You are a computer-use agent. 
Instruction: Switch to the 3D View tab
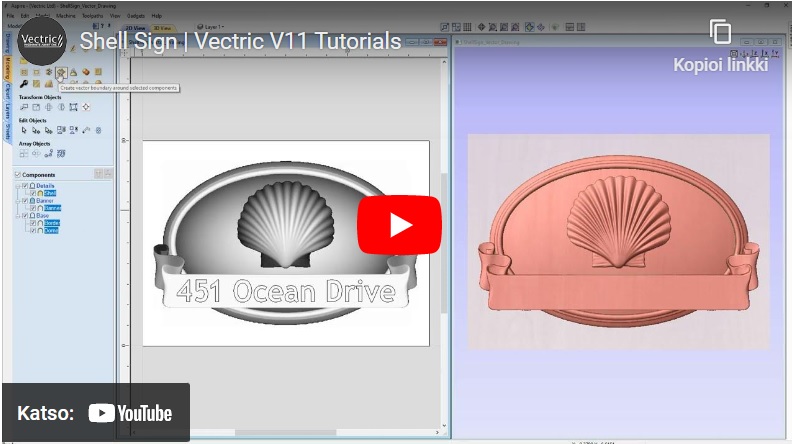point(162,28)
